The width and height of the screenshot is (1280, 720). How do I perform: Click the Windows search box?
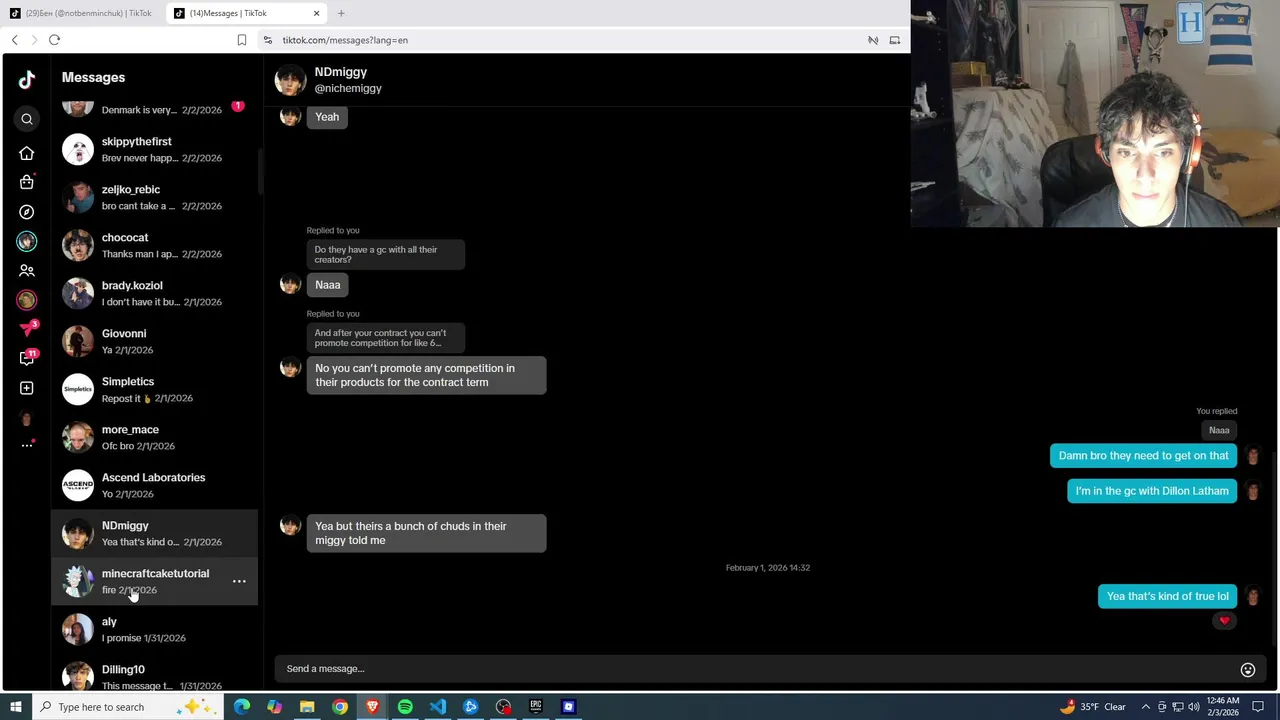(127, 707)
